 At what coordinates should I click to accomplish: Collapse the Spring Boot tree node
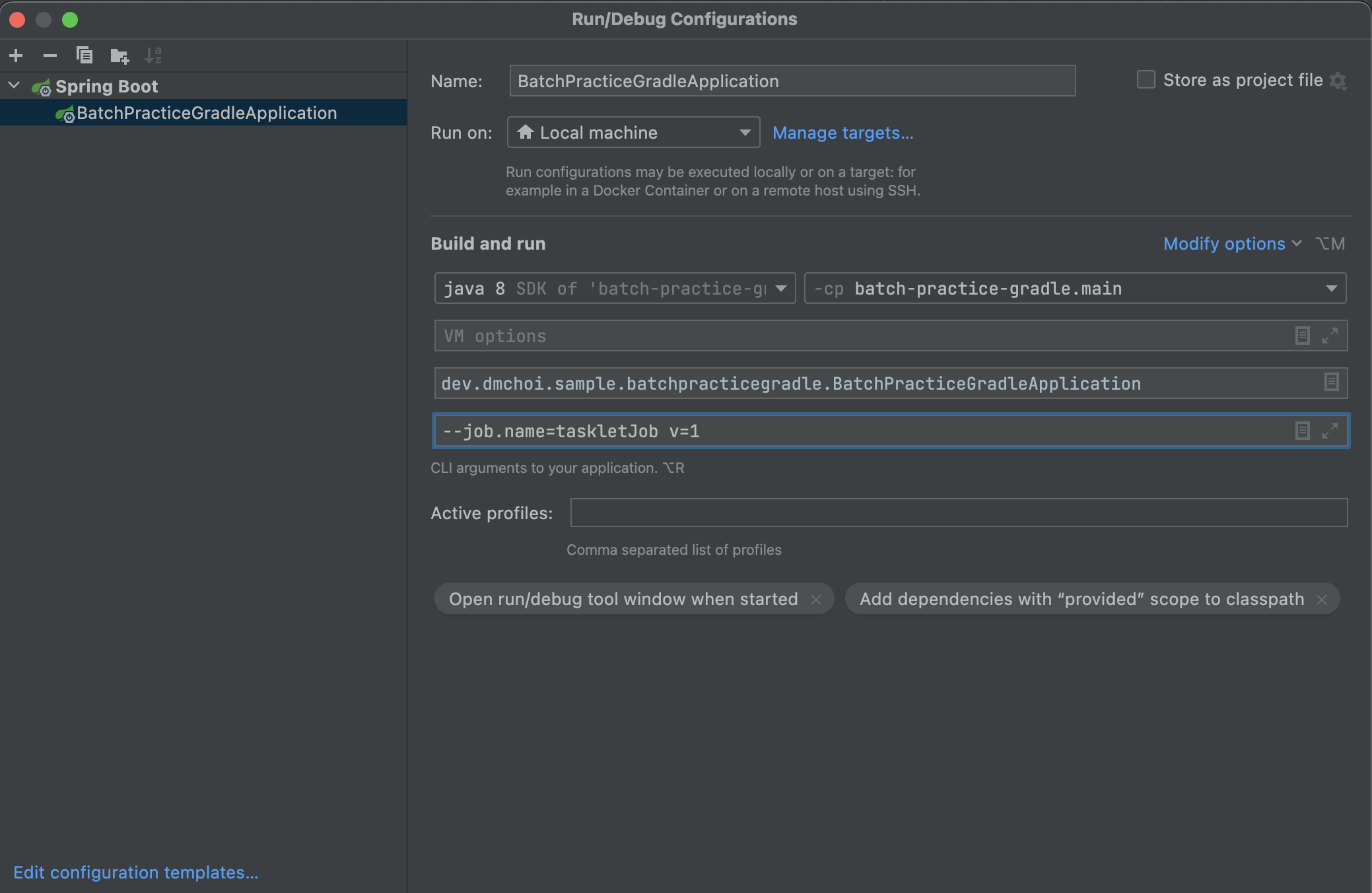click(x=14, y=86)
